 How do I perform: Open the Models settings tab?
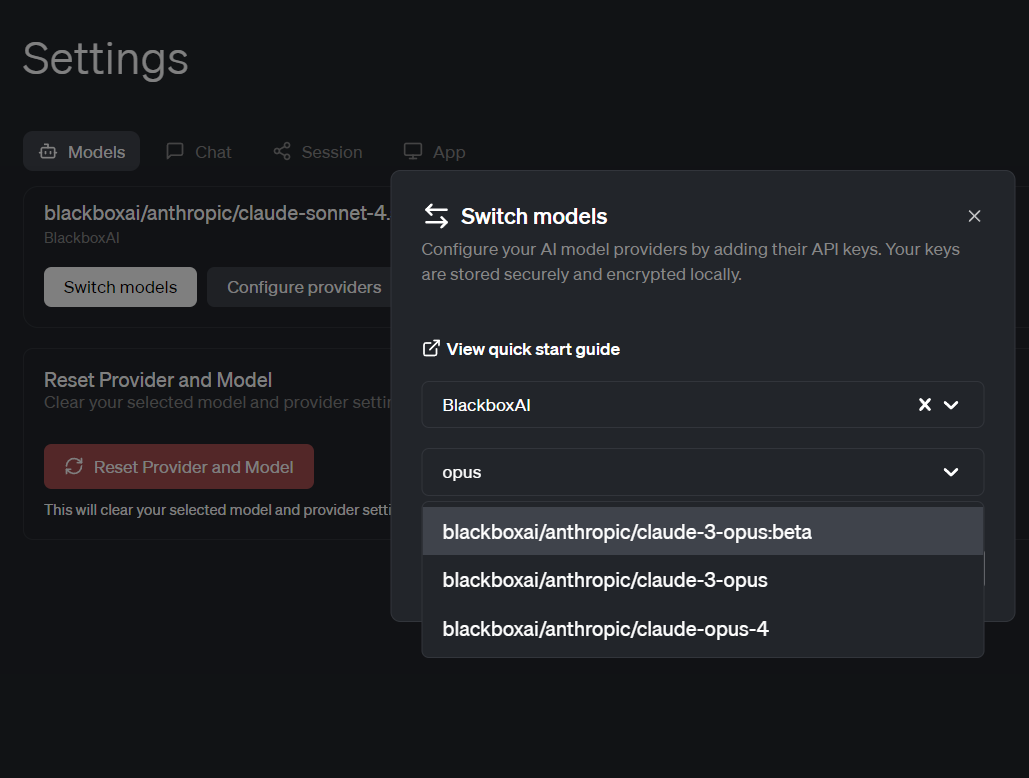pos(81,152)
